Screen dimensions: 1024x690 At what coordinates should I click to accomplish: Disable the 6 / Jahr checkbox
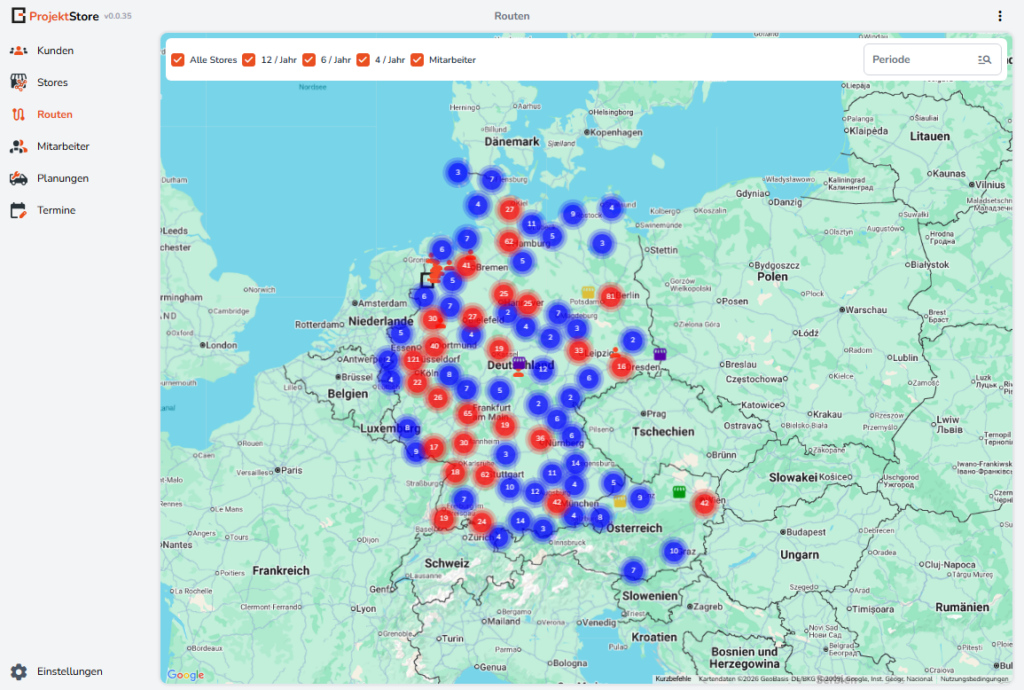[x=309, y=60]
